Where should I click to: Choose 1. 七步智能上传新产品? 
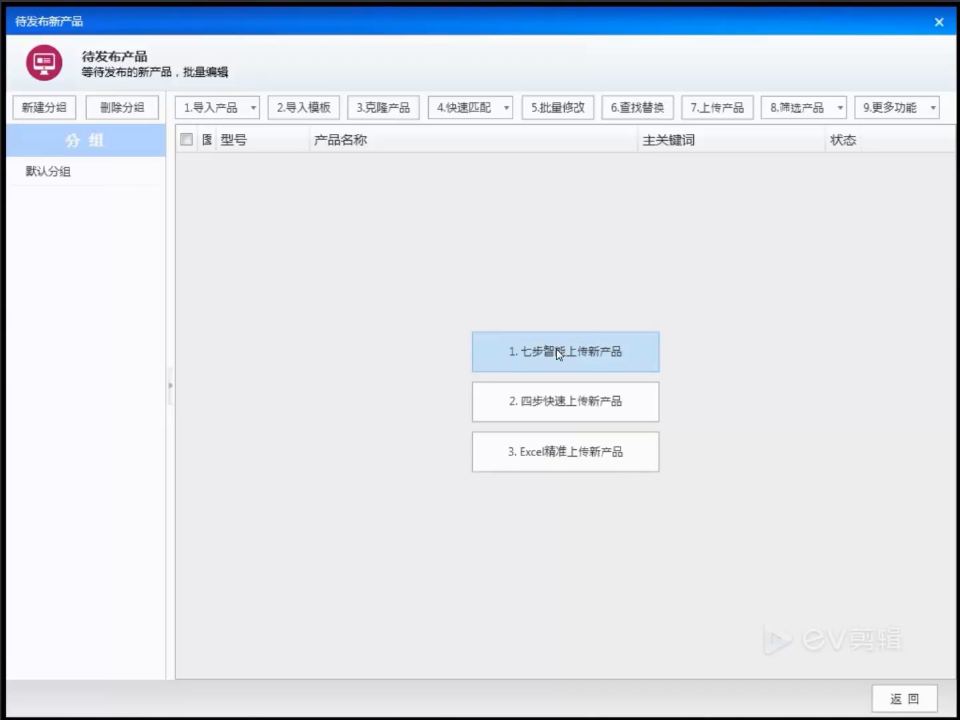click(566, 352)
